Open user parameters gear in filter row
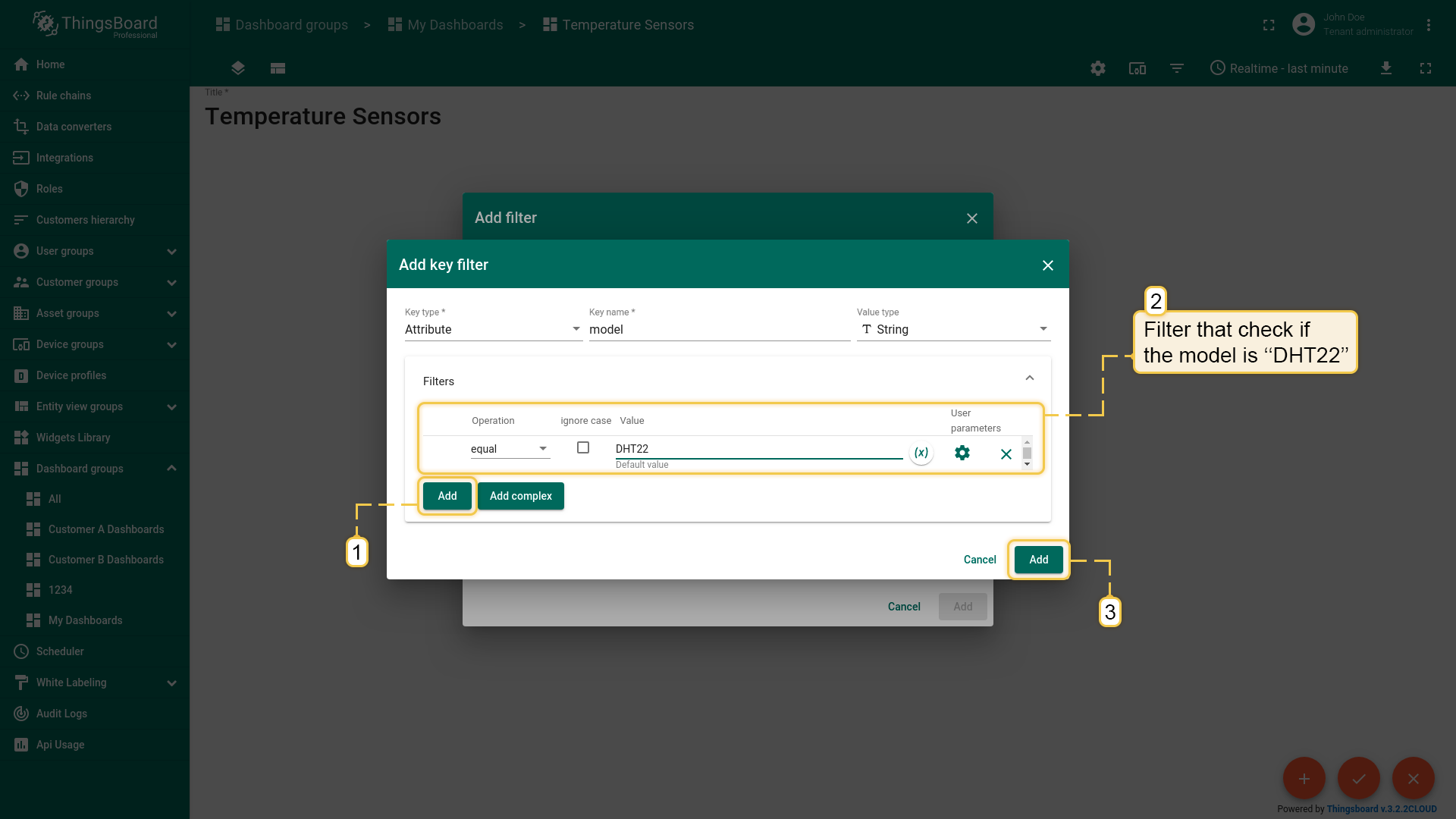1456x819 pixels. point(962,453)
